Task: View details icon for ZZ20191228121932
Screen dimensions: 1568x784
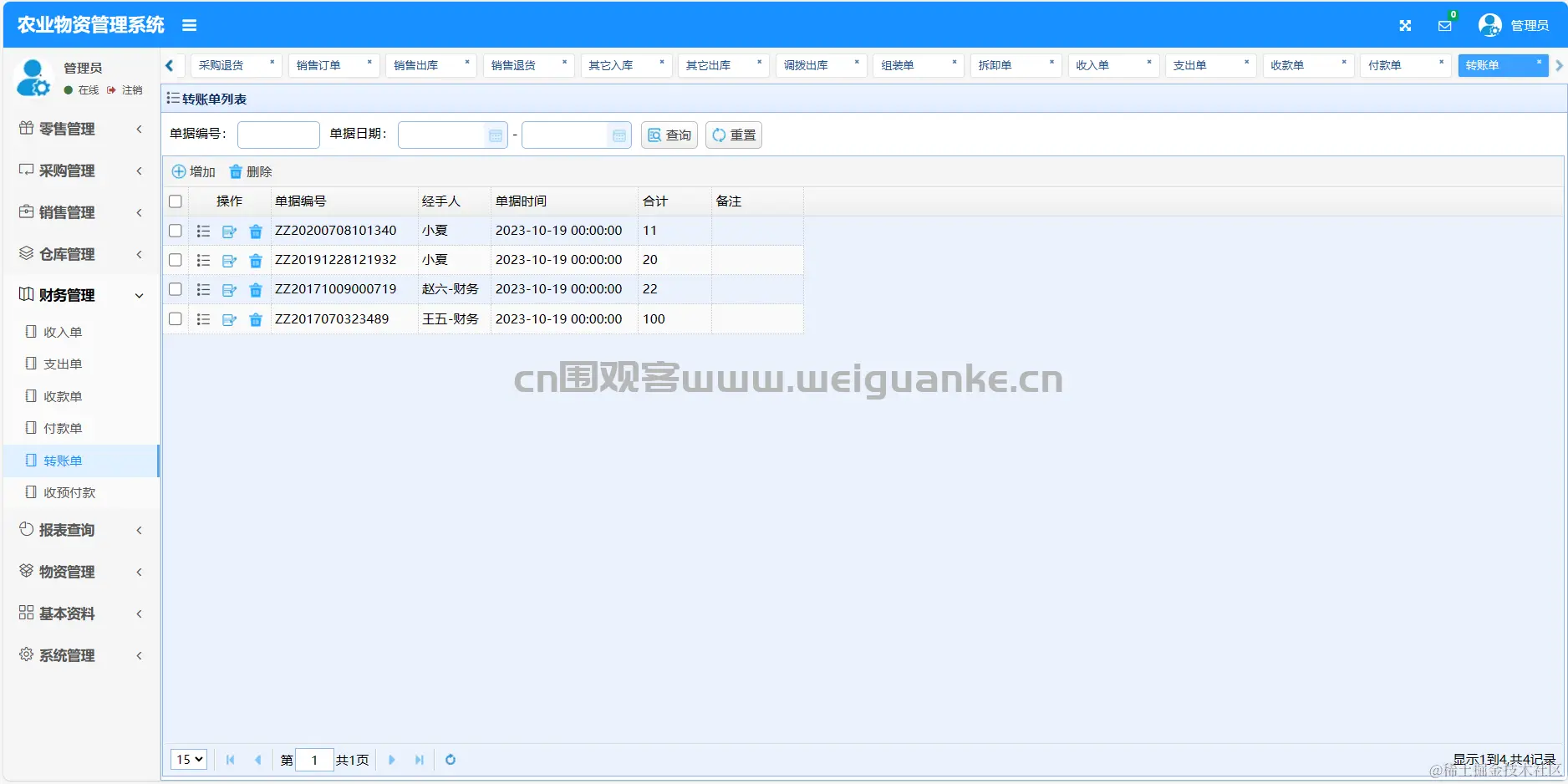Action: pos(203,261)
